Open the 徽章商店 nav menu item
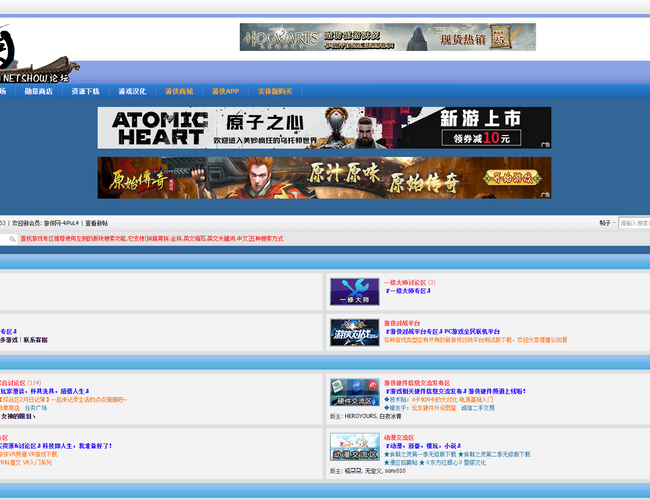The height and width of the screenshot is (500, 650). click(39, 91)
